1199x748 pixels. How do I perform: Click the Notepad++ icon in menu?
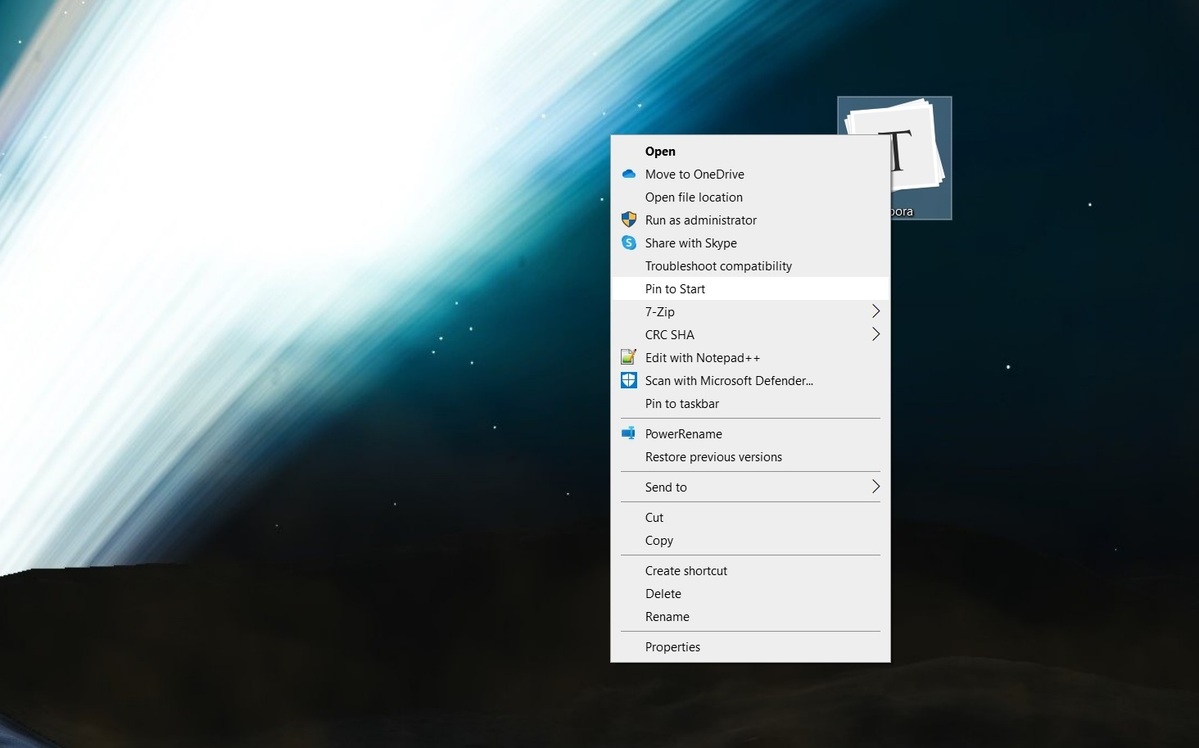629,358
